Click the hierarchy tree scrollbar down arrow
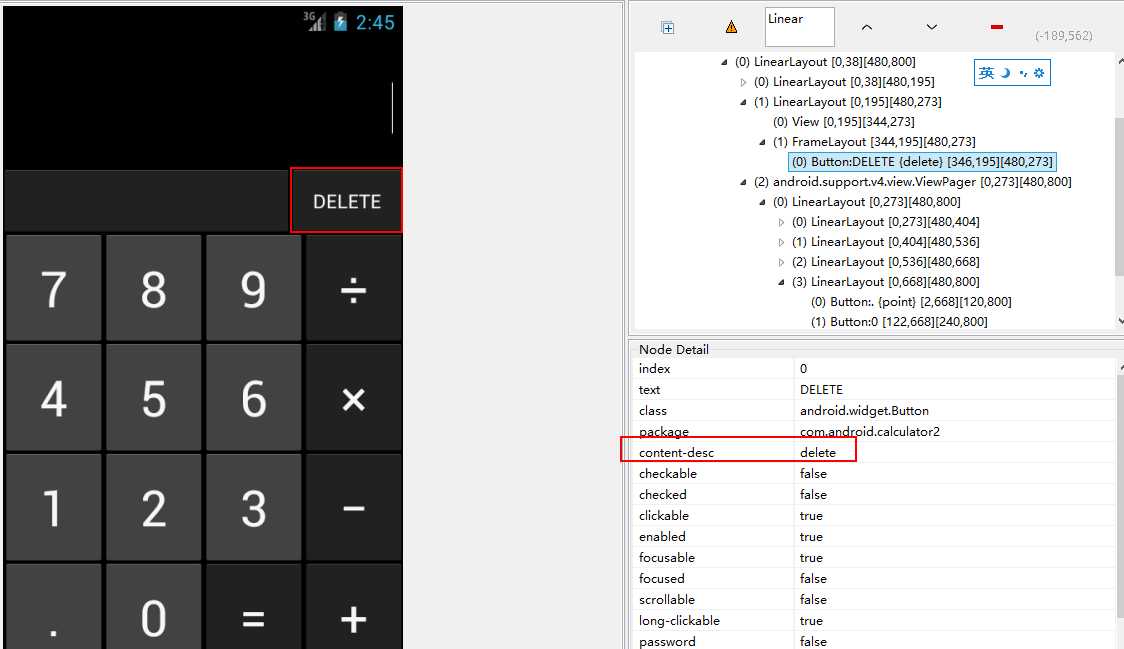 [x=1120, y=321]
